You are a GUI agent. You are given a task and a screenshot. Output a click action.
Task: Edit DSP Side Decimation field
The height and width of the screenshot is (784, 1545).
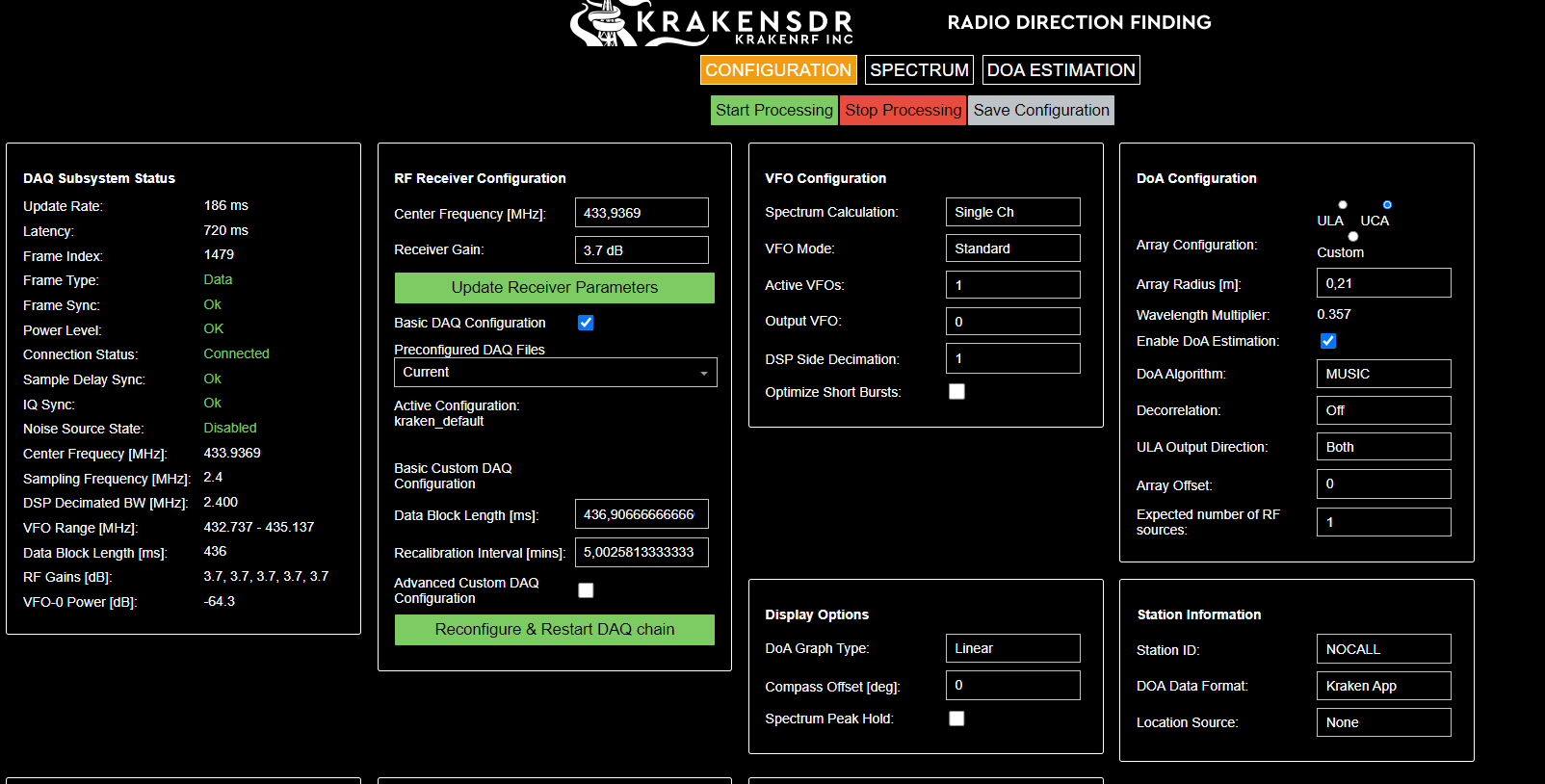tap(1013, 358)
